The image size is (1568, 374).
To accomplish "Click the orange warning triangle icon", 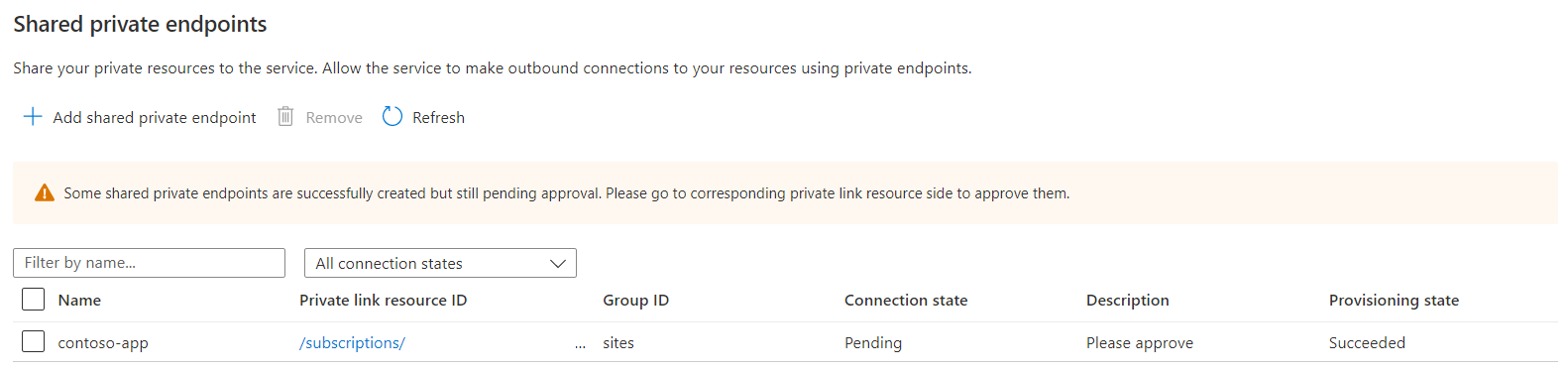I will [45, 193].
